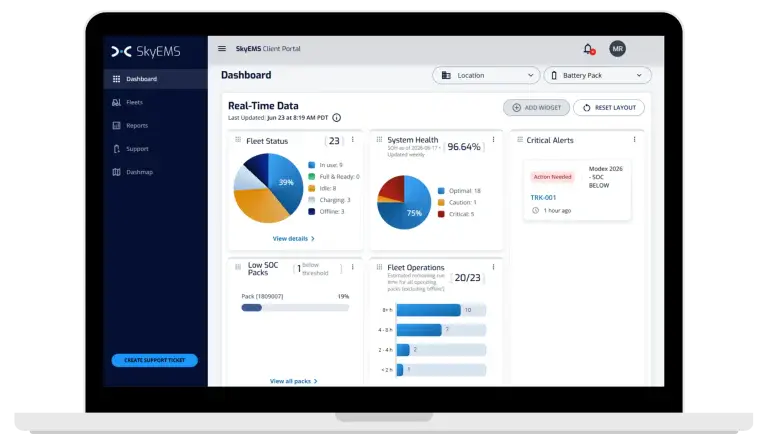
Task: Expand the Location dropdown
Action: click(x=486, y=75)
